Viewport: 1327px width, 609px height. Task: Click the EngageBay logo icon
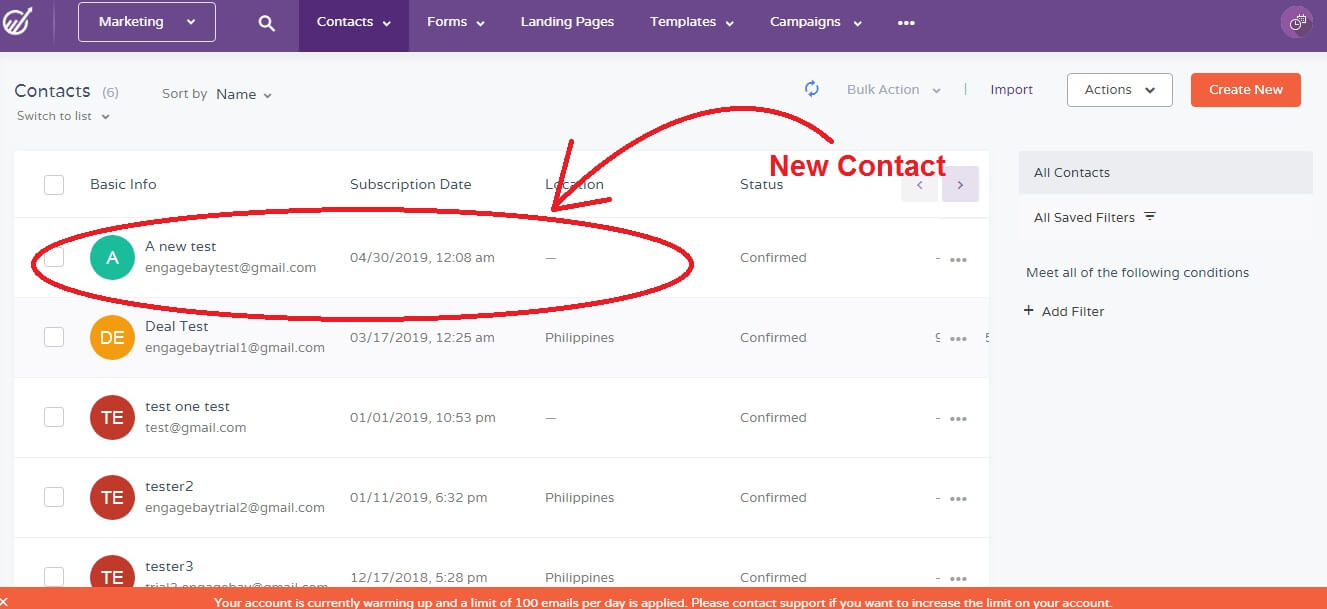[x=20, y=20]
